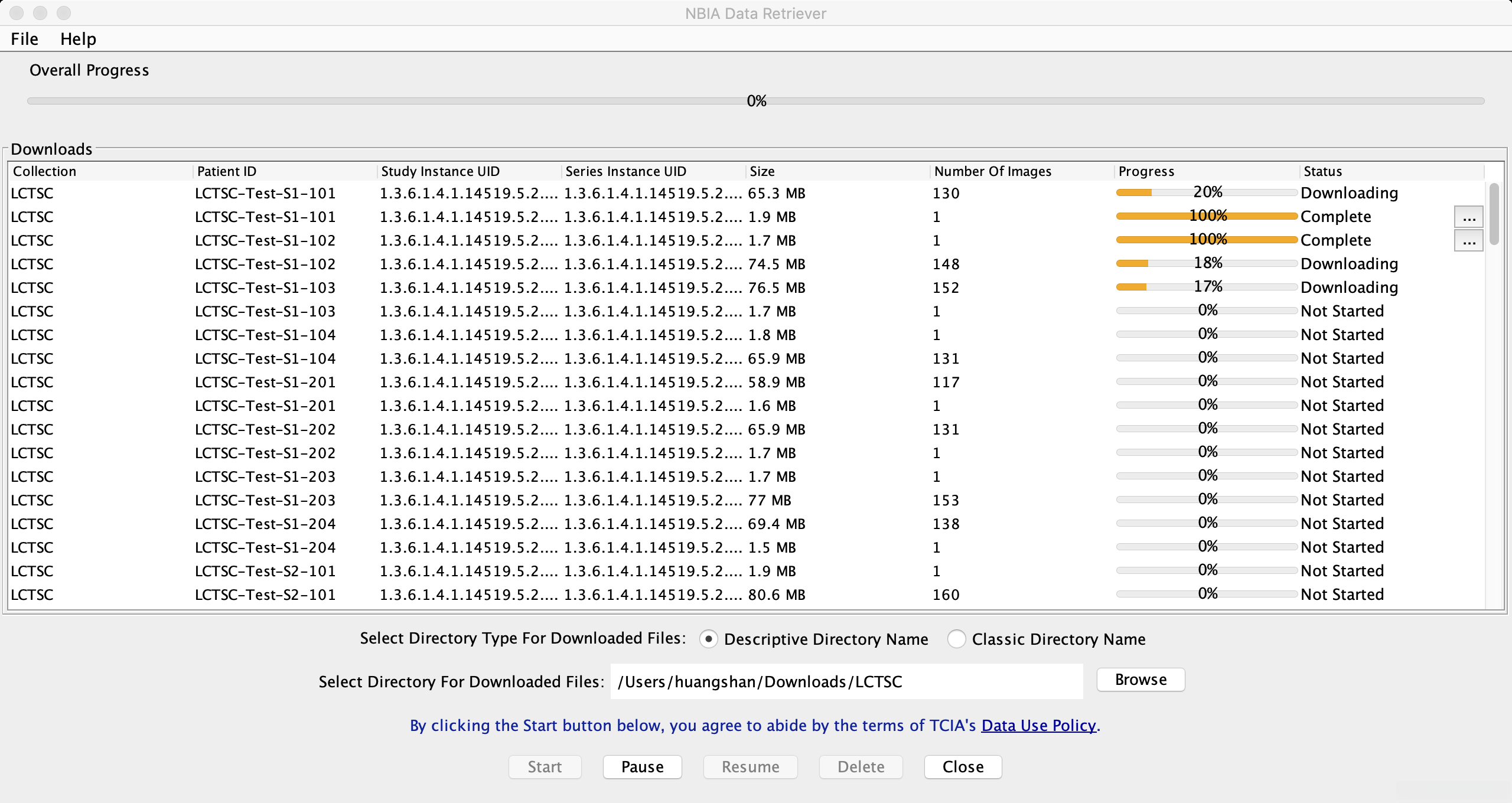Select the LCTSC-Test-S2-101 80.6 MB row
This screenshot has width=1512, height=803.
point(265,595)
